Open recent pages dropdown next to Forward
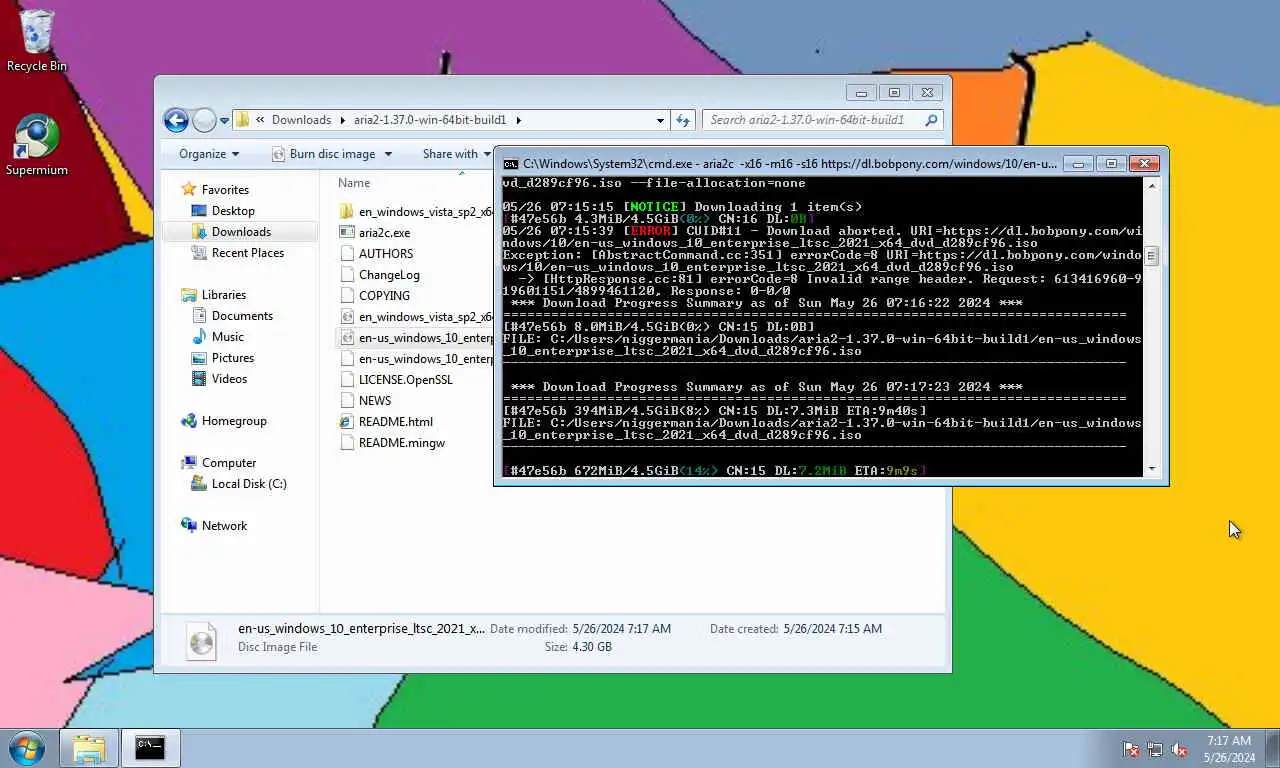 [x=224, y=121]
